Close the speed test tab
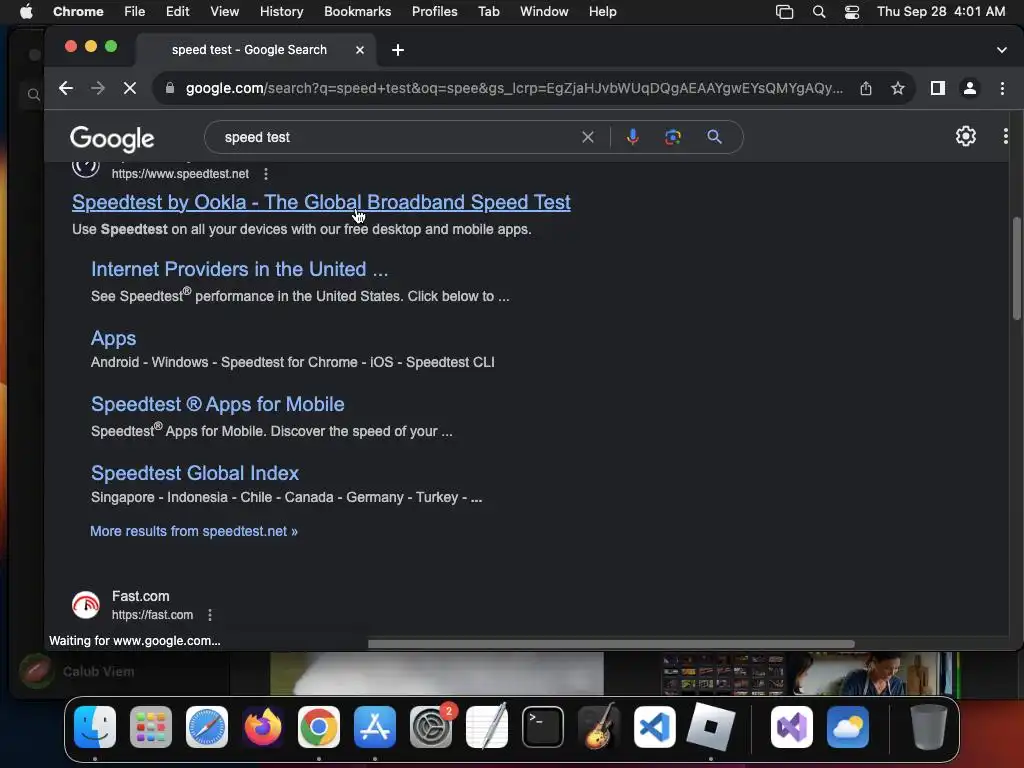 coord(360,50)
